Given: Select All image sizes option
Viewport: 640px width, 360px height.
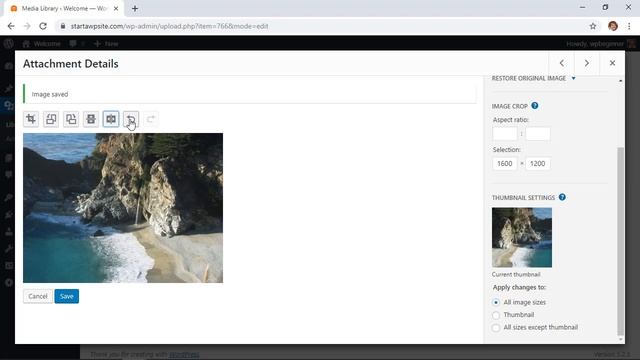Looking at the screenshot, I should (496, 302).
